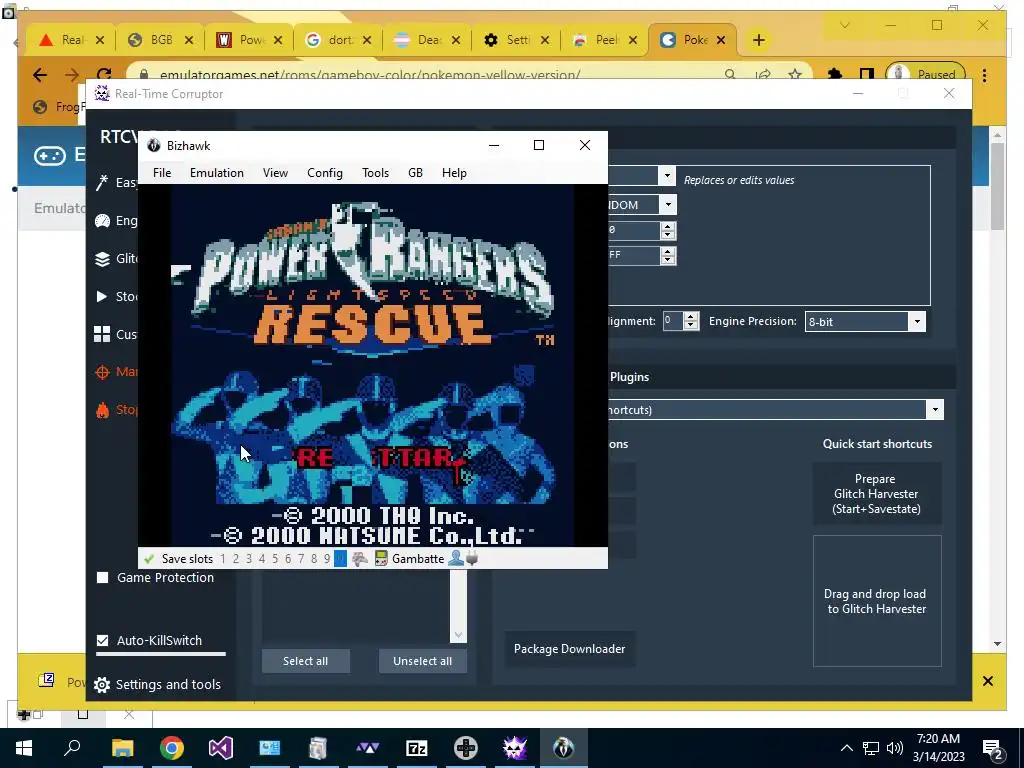Enable the Game Protection checkbox
The width and height of the screenshot is (1024, 768).
(x=103, y=577)
